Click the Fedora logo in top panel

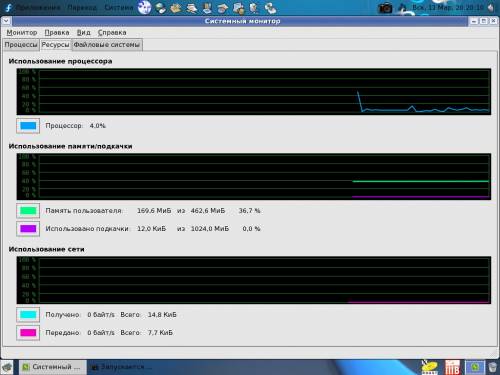(x=8, y=7)
